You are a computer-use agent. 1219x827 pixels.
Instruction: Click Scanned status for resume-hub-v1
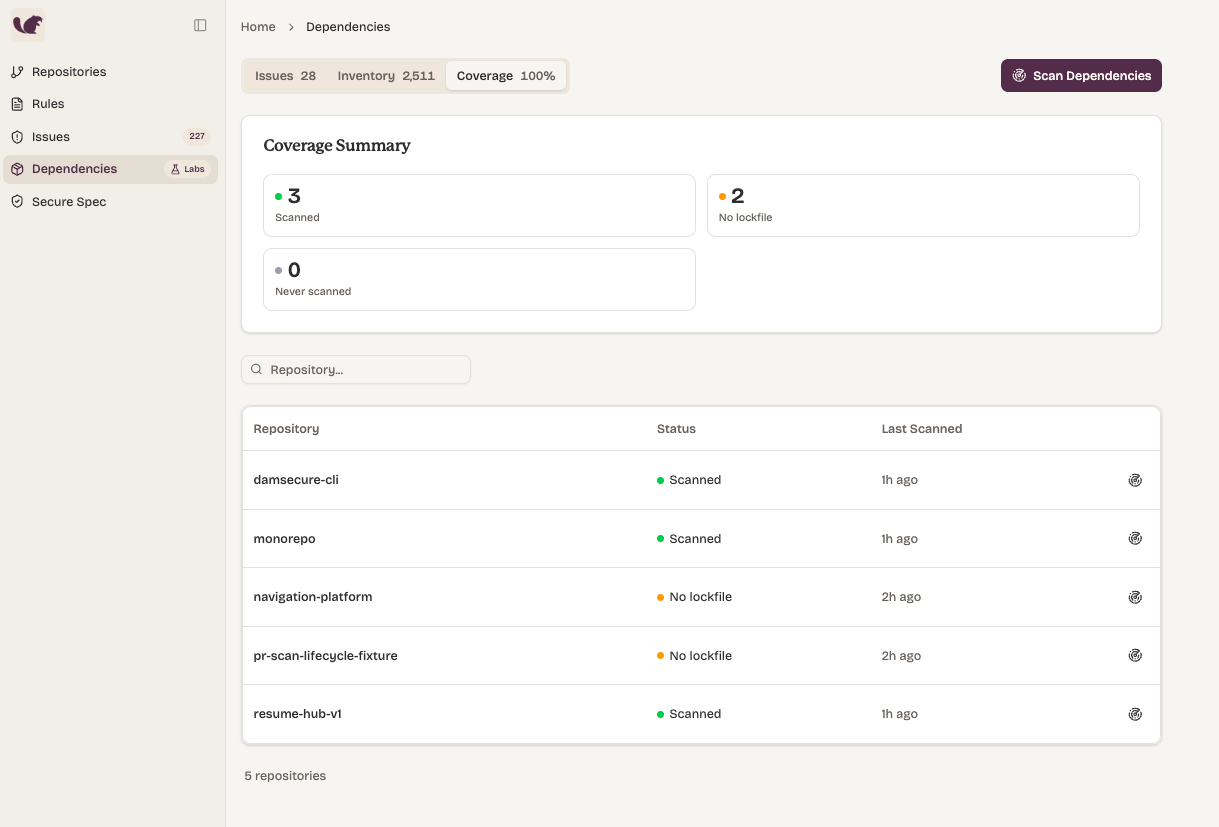click(x=689, y=714)
